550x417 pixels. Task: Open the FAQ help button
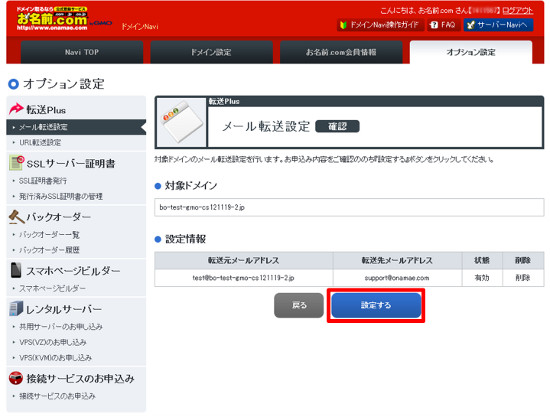[x=443, y=25]
